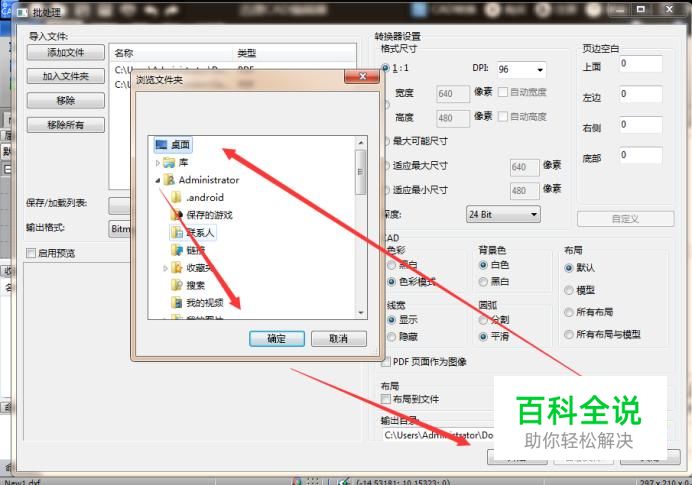
Task: Close the 浏览文件夹 dialog
Action: click(362, 76)
